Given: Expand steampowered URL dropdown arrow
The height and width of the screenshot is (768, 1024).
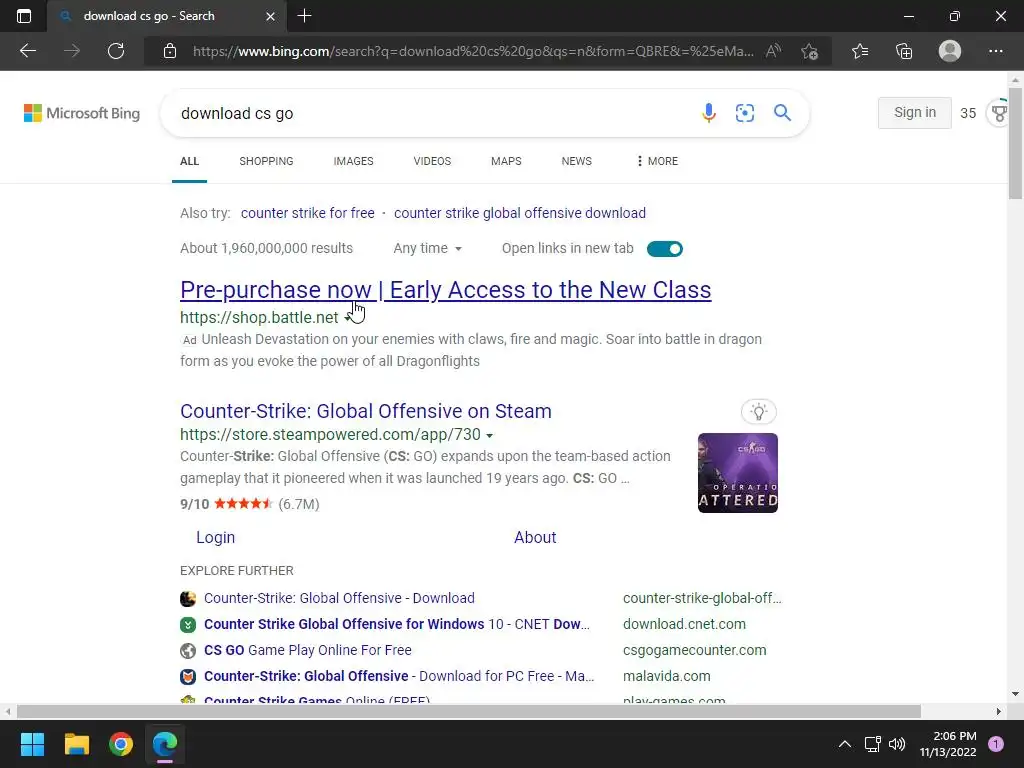Looking at the screenshot, I should click(x=490, y=436).
